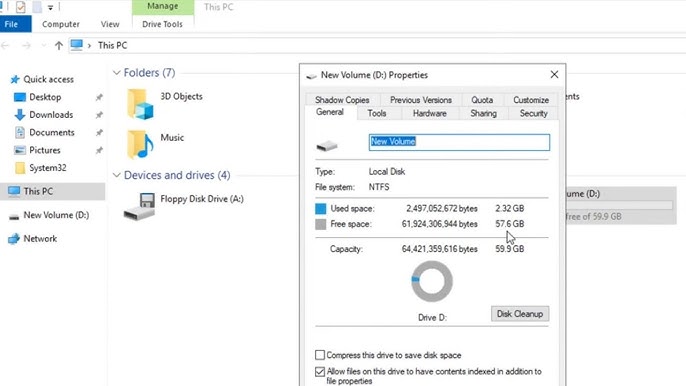The height and width of the screenshot is (386, 686).
Task: Switch to the Computer ribbon tab
Action: [x=61, y=24]
